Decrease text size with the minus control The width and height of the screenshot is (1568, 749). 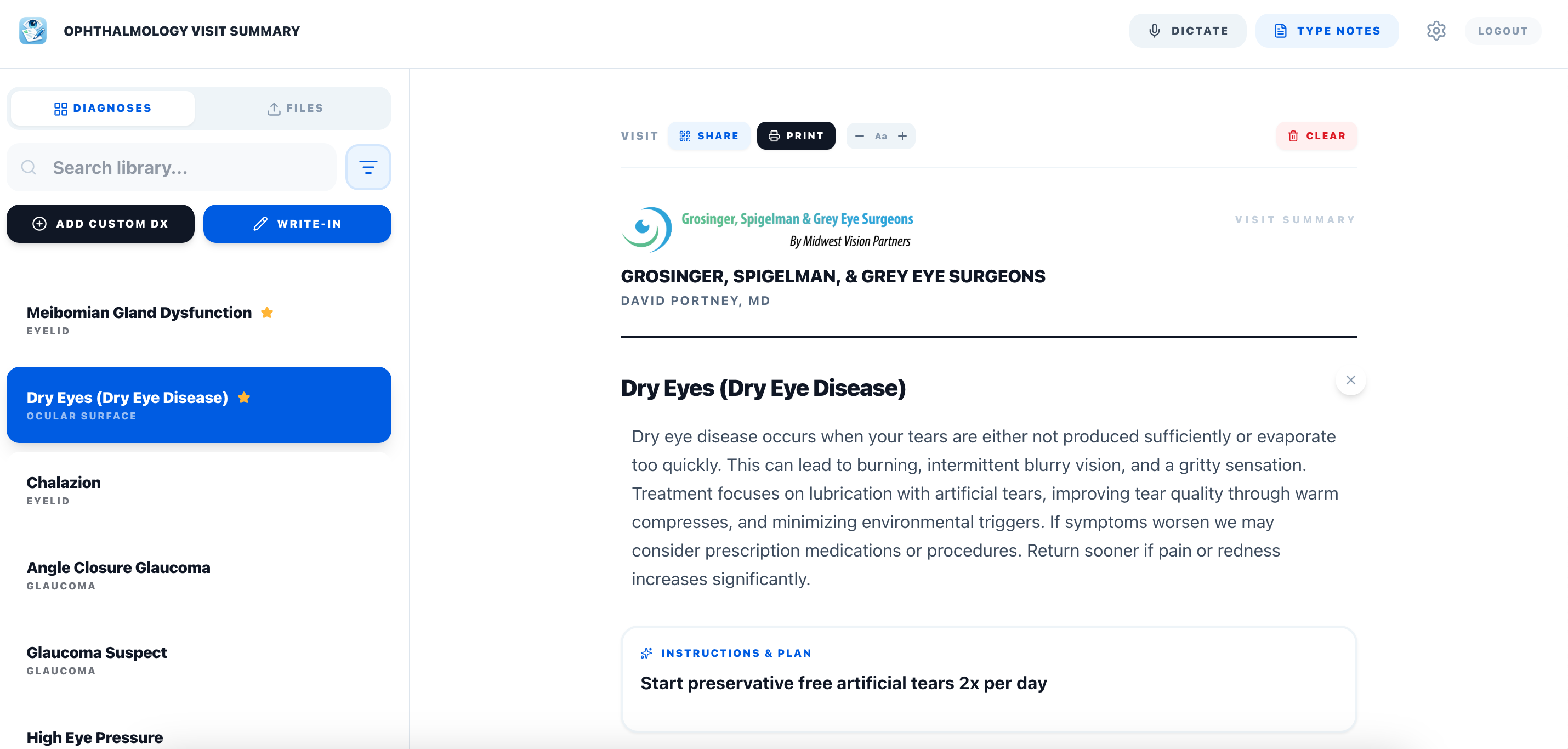pos(860,136)
